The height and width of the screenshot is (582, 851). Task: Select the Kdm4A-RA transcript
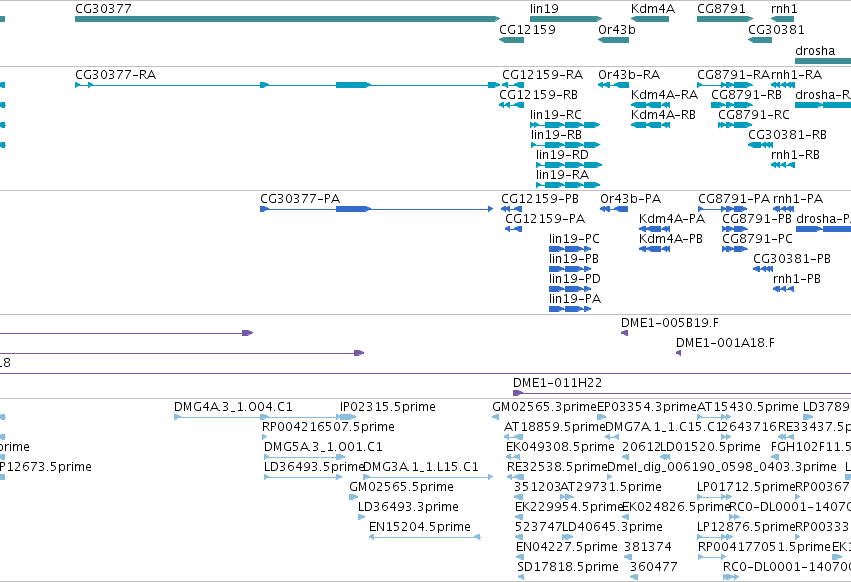[x=650, y=105]
